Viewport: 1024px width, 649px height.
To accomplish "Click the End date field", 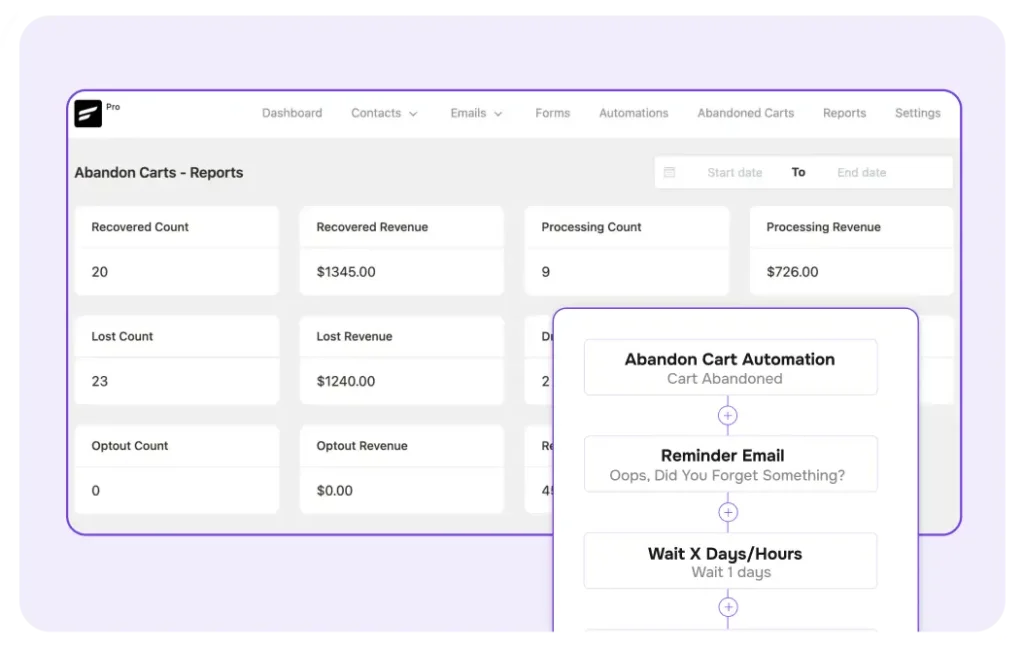I will click(861, 173).
